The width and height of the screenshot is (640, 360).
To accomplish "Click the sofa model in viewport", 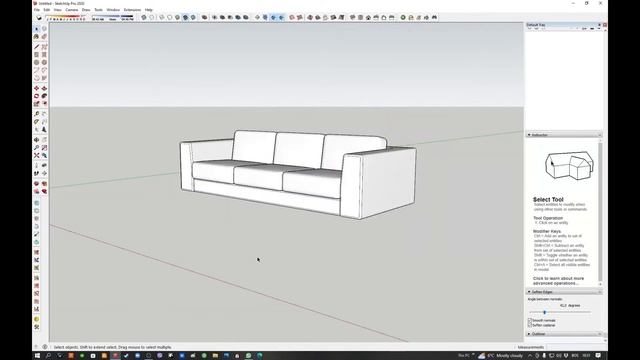I will [x=298, y=175].
